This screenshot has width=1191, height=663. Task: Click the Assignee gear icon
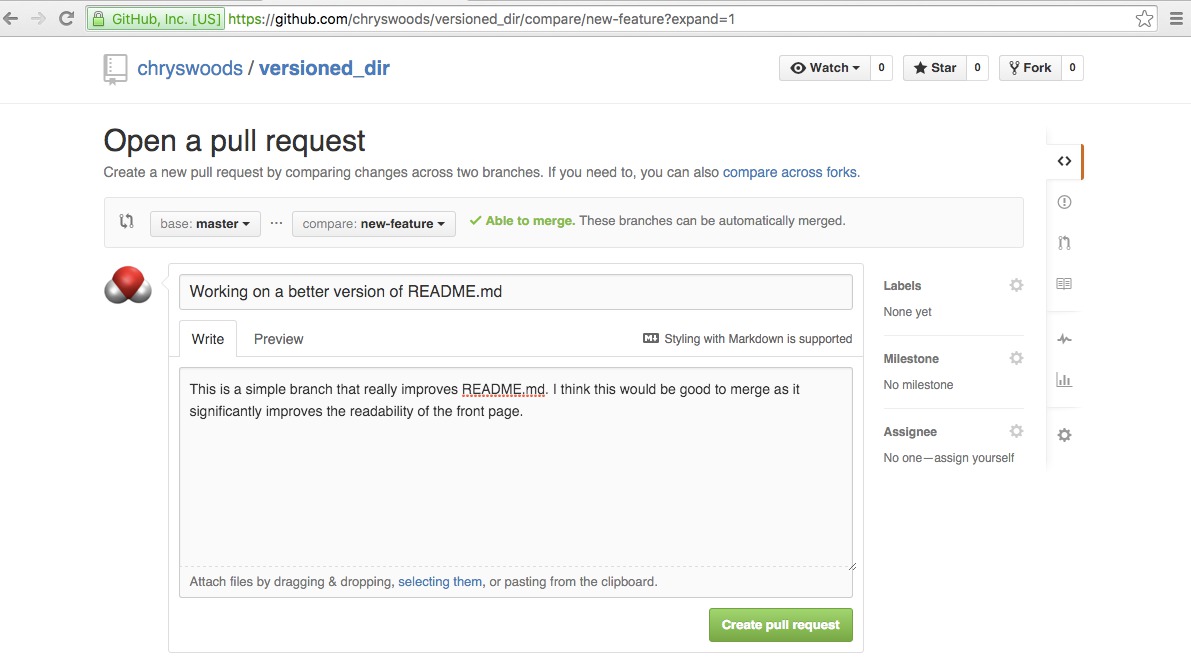point(1016,431)
